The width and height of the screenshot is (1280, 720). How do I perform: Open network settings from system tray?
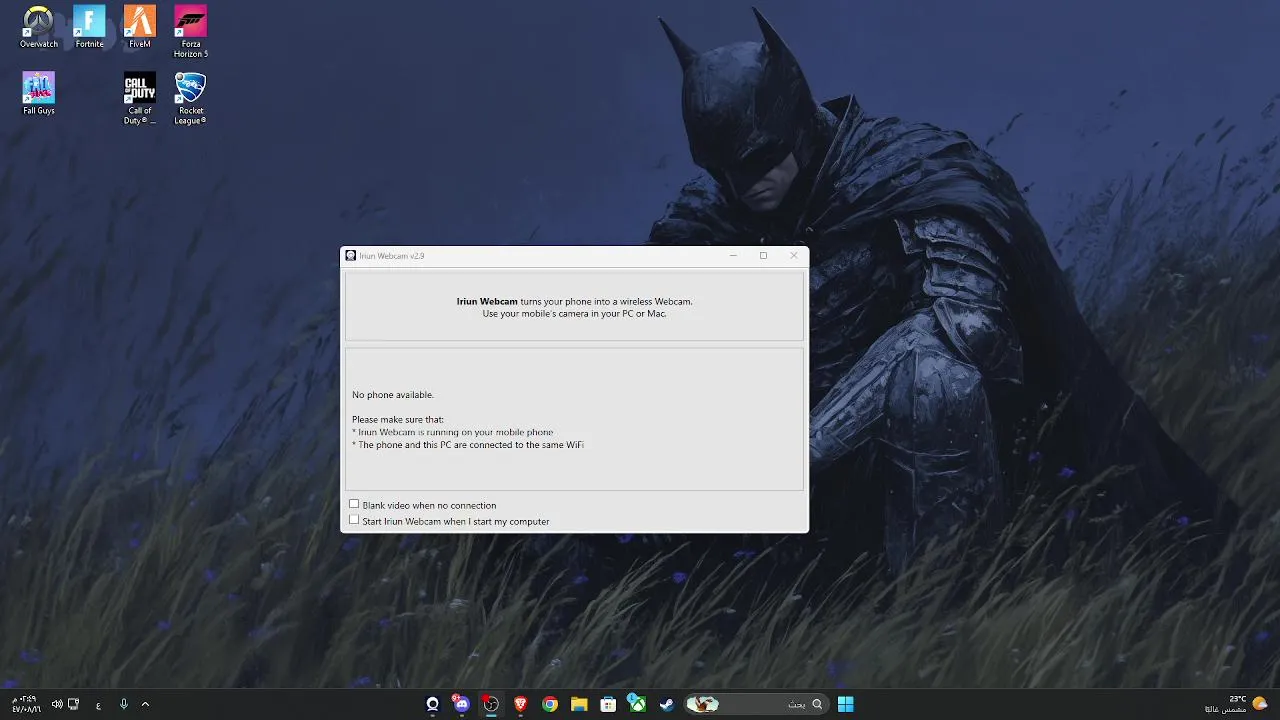74,704
